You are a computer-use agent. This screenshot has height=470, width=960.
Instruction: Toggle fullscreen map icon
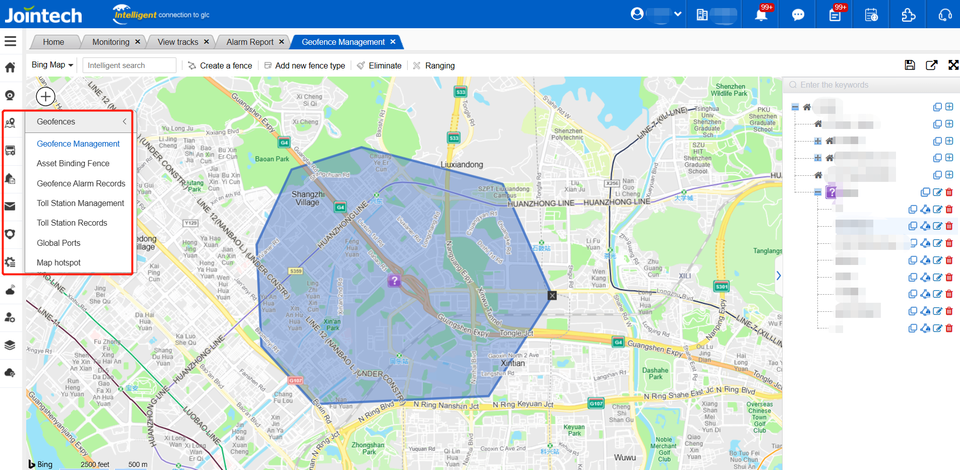[953, 65]
